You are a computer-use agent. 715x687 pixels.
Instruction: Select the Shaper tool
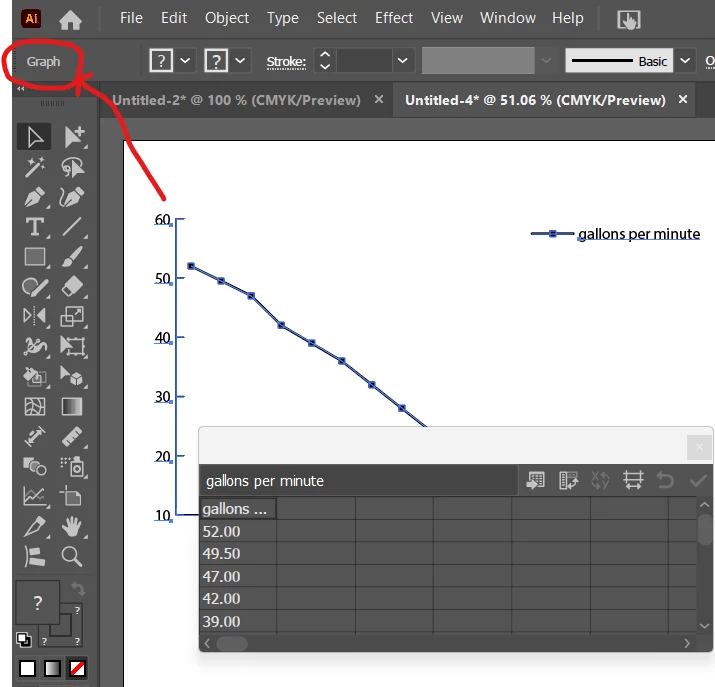tap(34, 287)
